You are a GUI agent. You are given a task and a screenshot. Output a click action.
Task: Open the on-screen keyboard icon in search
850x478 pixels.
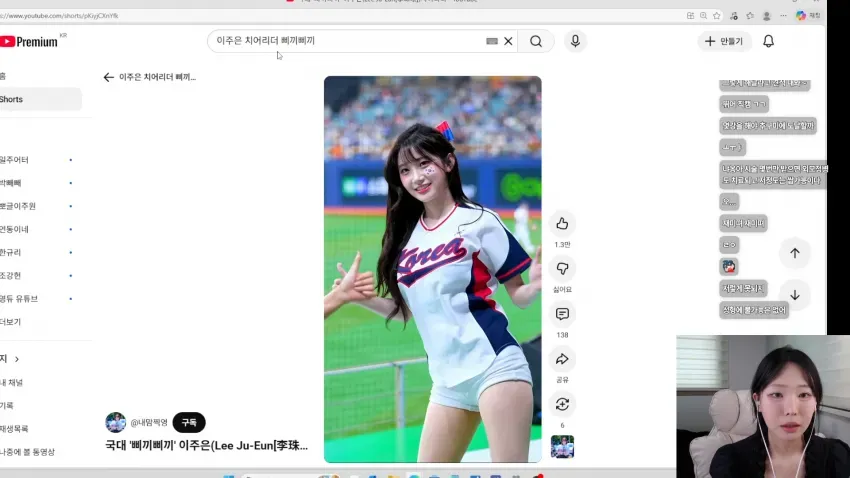492,41
